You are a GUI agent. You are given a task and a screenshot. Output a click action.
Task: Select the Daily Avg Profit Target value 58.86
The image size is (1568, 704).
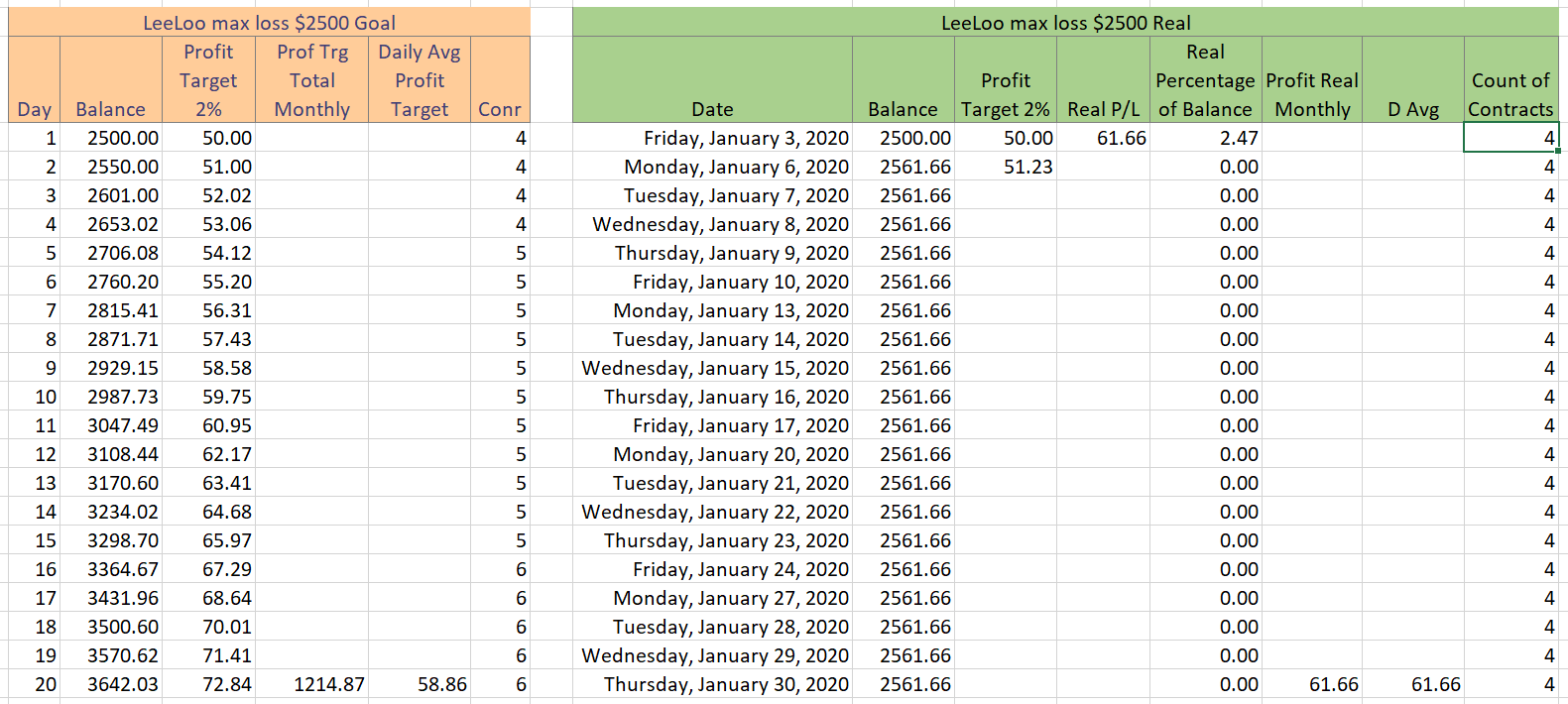420,684
